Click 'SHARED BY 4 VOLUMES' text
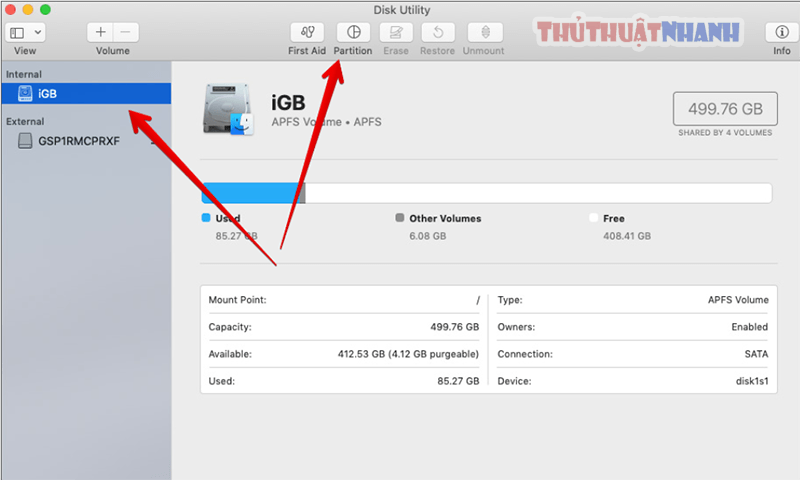 (x=725, y=133)
